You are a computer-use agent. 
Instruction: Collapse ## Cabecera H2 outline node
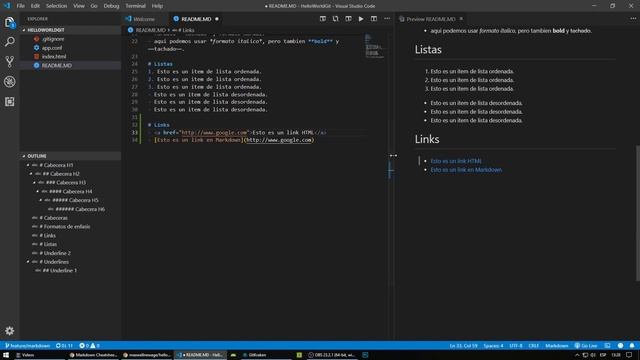coord(31,174)
